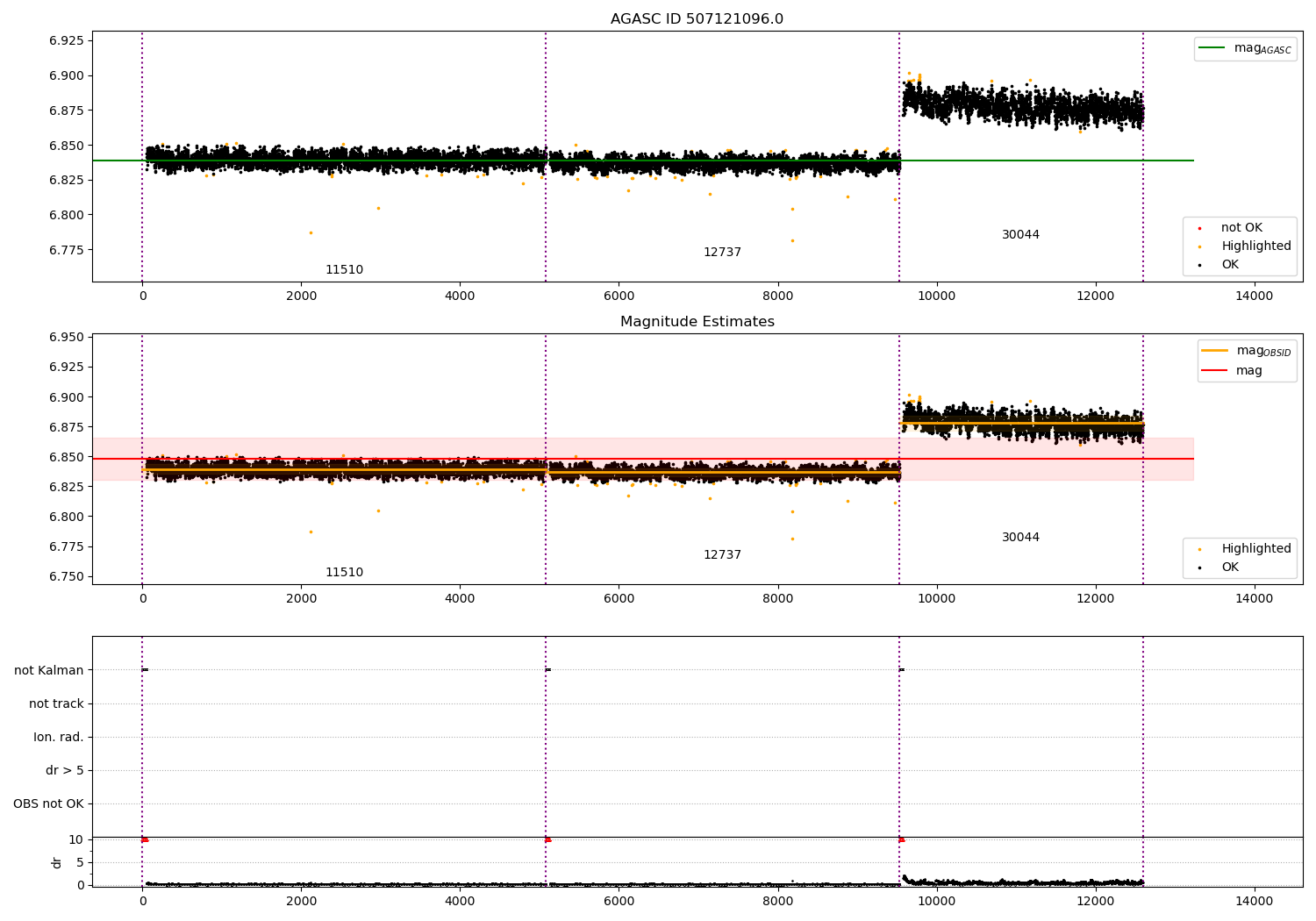
Task: Click the 14000 x-tick under top plot
Action: click(1254, 296)
